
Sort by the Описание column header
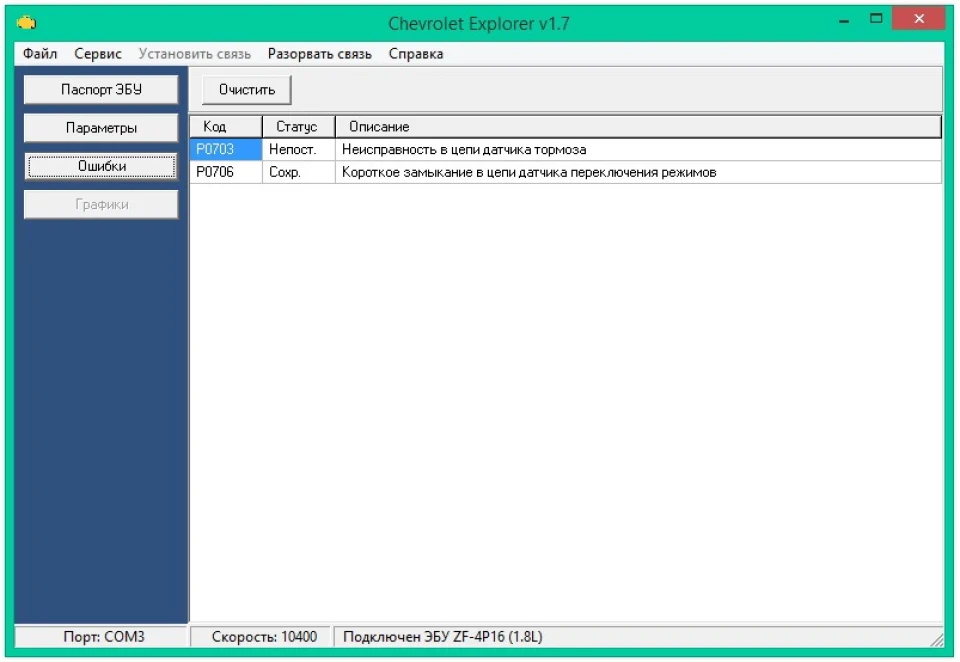(x=639, y=127)
